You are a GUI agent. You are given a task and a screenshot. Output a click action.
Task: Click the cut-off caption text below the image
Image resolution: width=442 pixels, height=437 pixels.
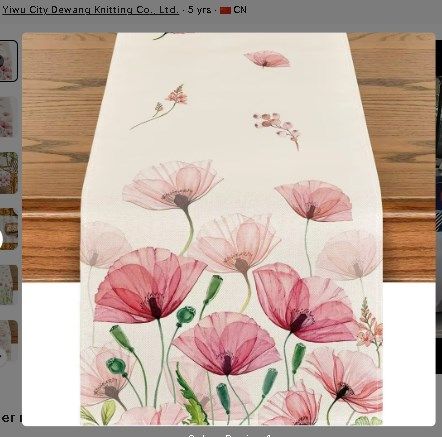(229, 435)
